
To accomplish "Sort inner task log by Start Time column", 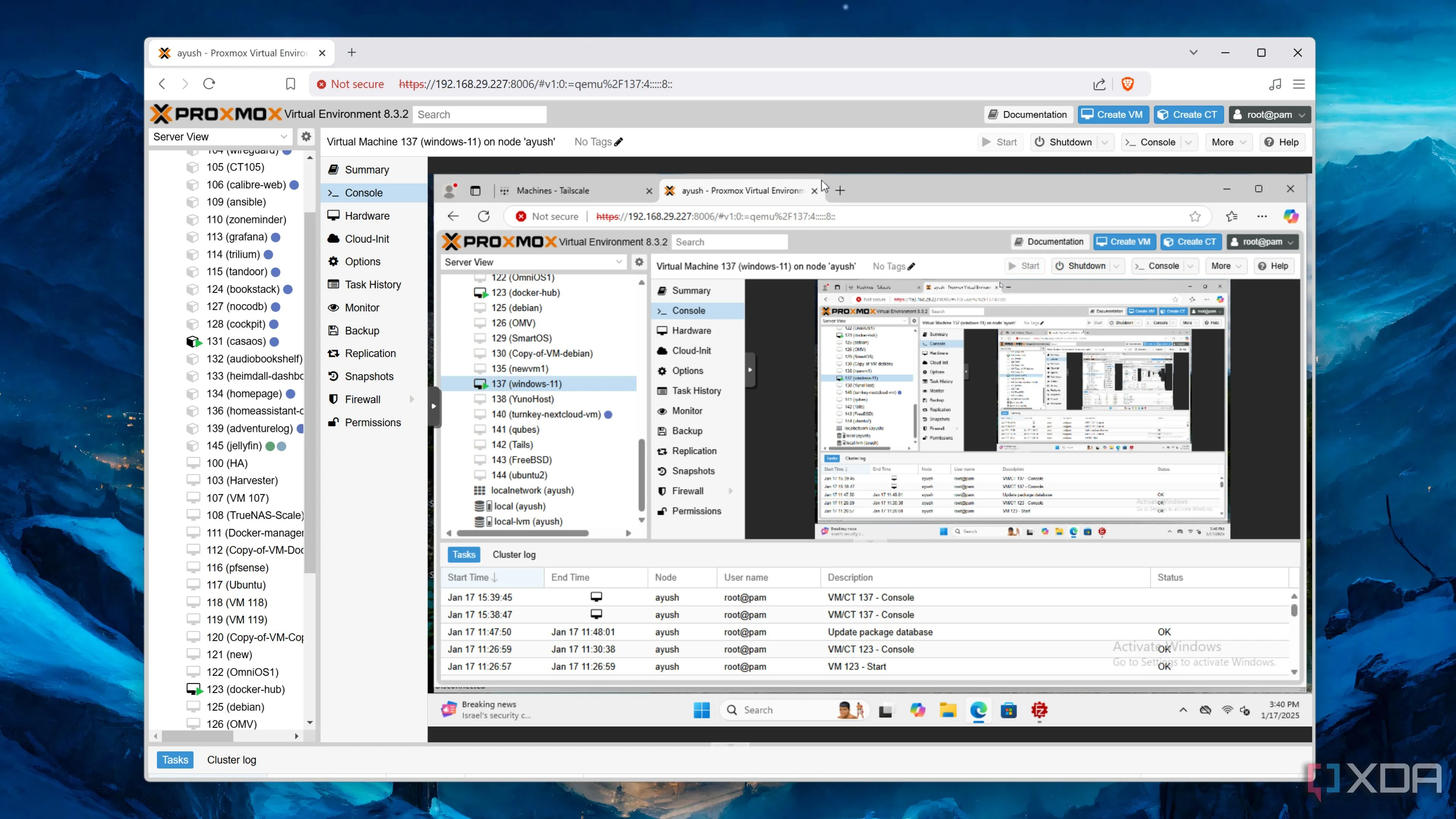I will pos(492,577).
